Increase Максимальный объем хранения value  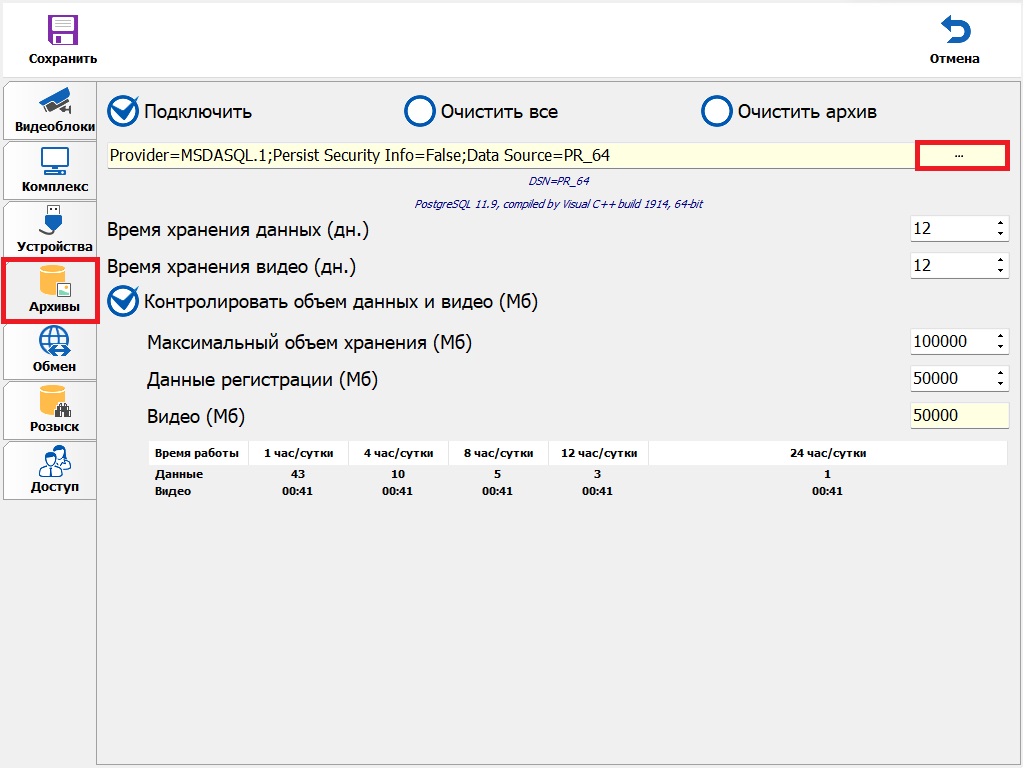click(1000, 337)
